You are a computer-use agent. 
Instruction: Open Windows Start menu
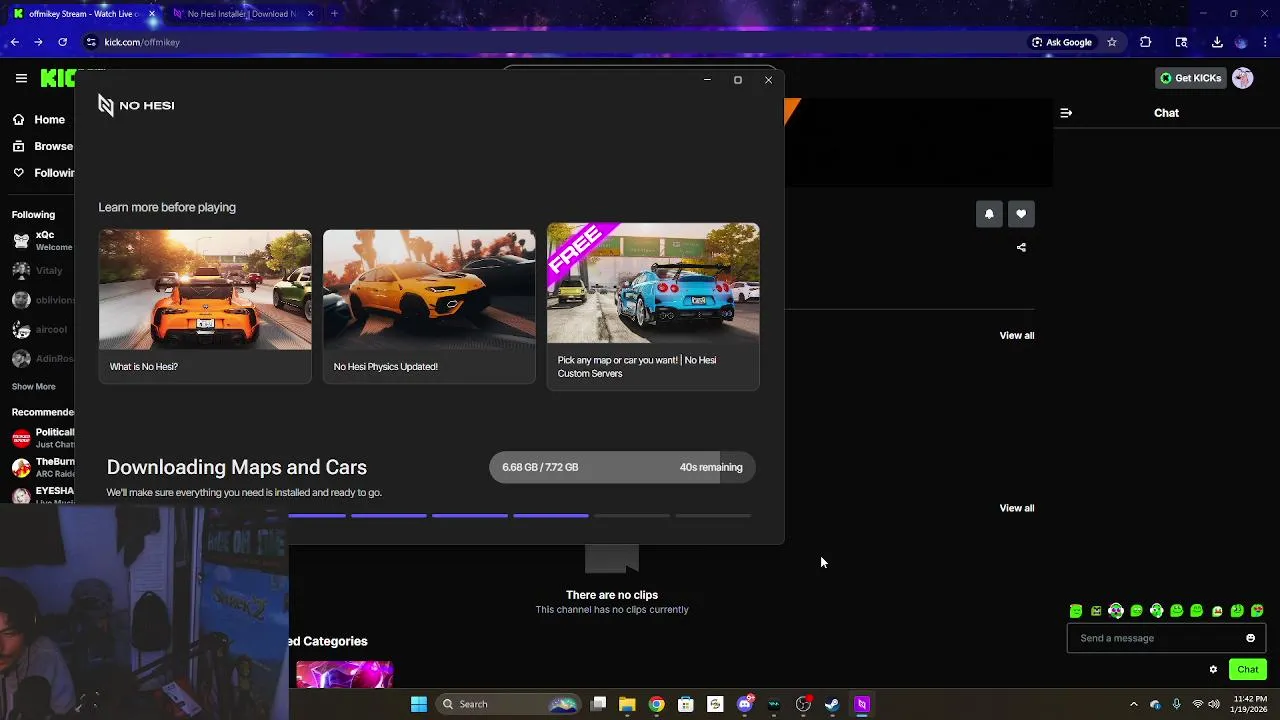point(419,704)
